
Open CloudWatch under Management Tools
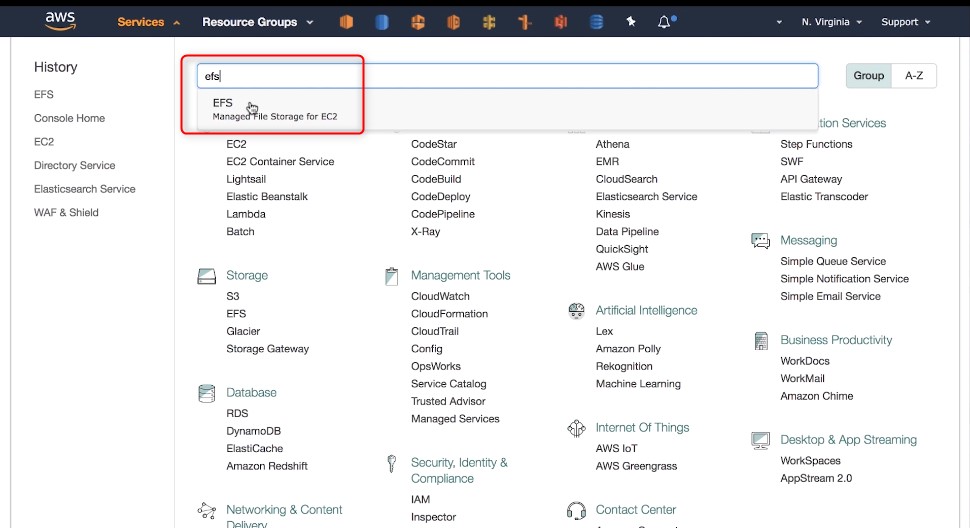pyautogui.click(x=440, y=296)
